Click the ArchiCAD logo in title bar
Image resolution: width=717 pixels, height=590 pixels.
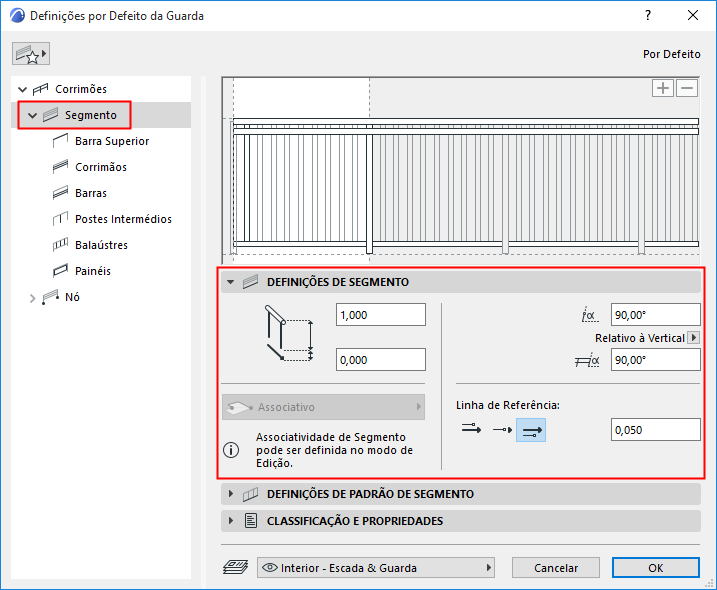tap(17, 16)
